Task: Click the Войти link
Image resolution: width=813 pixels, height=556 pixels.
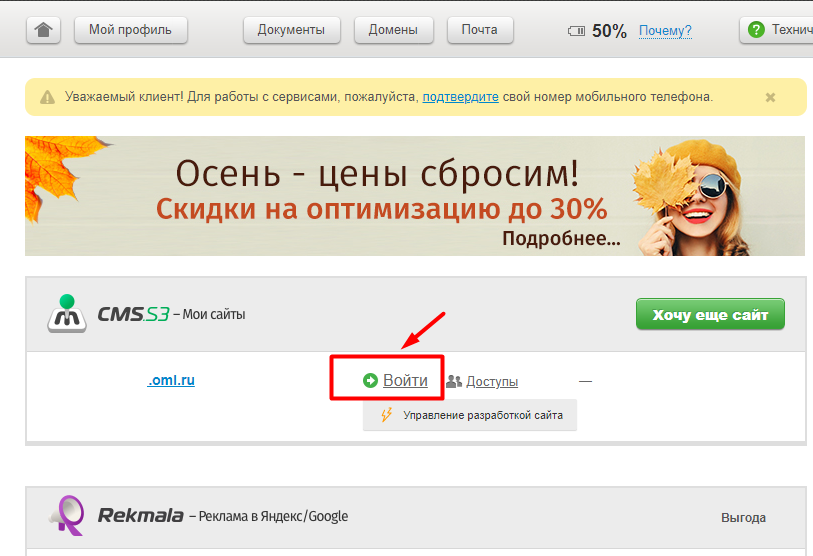Action: [405, 381]
